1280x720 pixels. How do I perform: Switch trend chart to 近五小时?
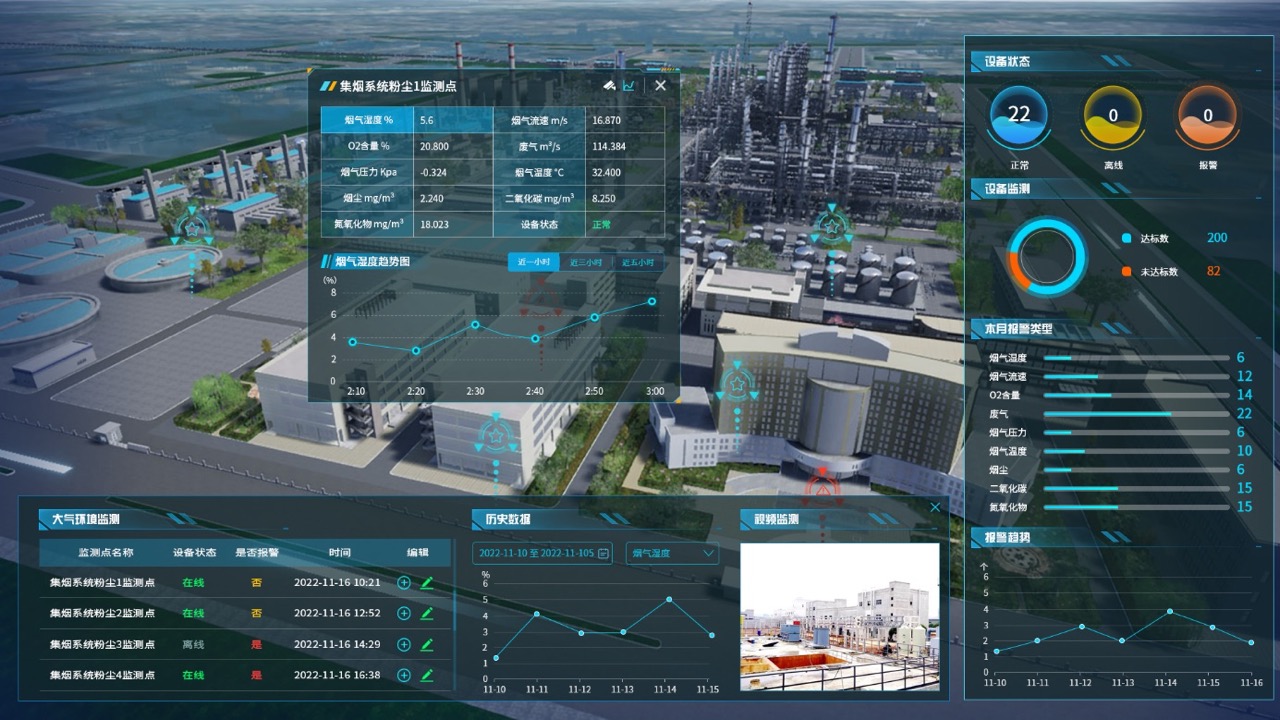pos(638,262)
